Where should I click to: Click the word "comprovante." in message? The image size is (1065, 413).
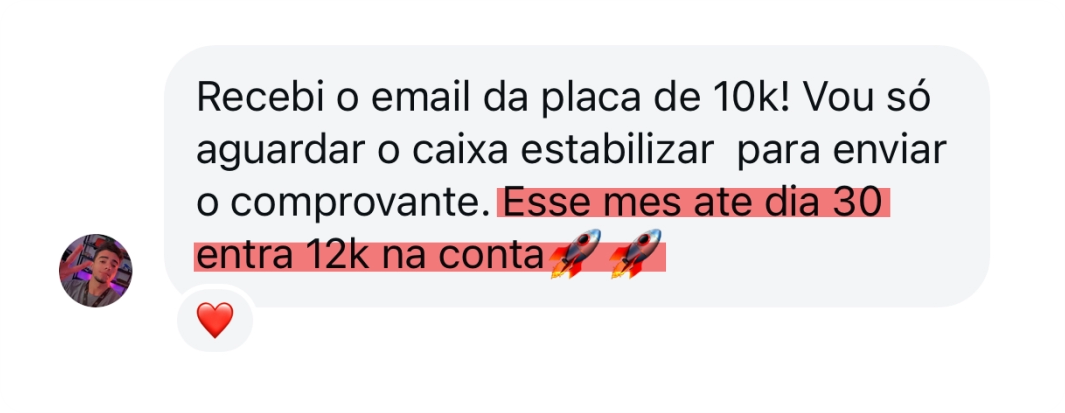click(344, 204)
